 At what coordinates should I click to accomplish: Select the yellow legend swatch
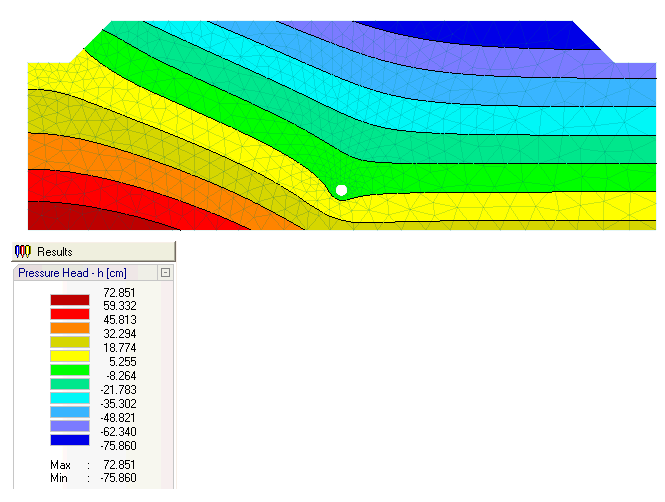[70, 356]
